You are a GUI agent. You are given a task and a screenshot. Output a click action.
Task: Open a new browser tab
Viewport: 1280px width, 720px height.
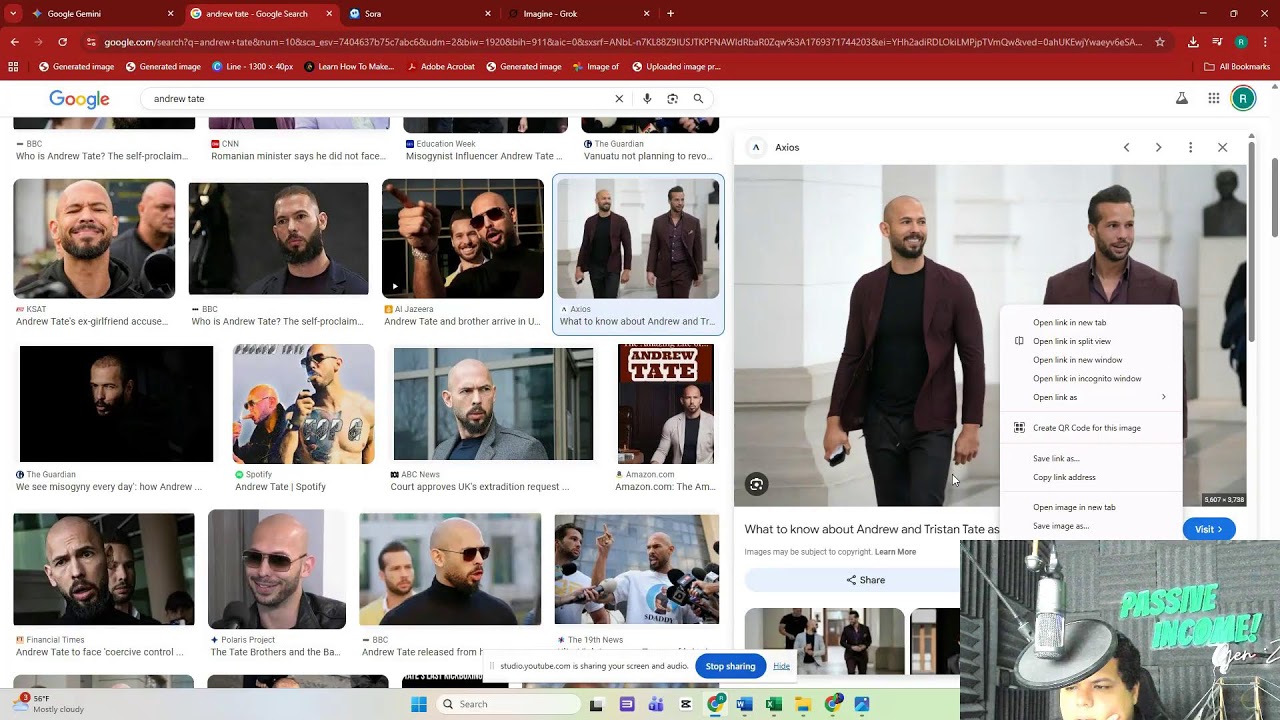pos(670,14)
